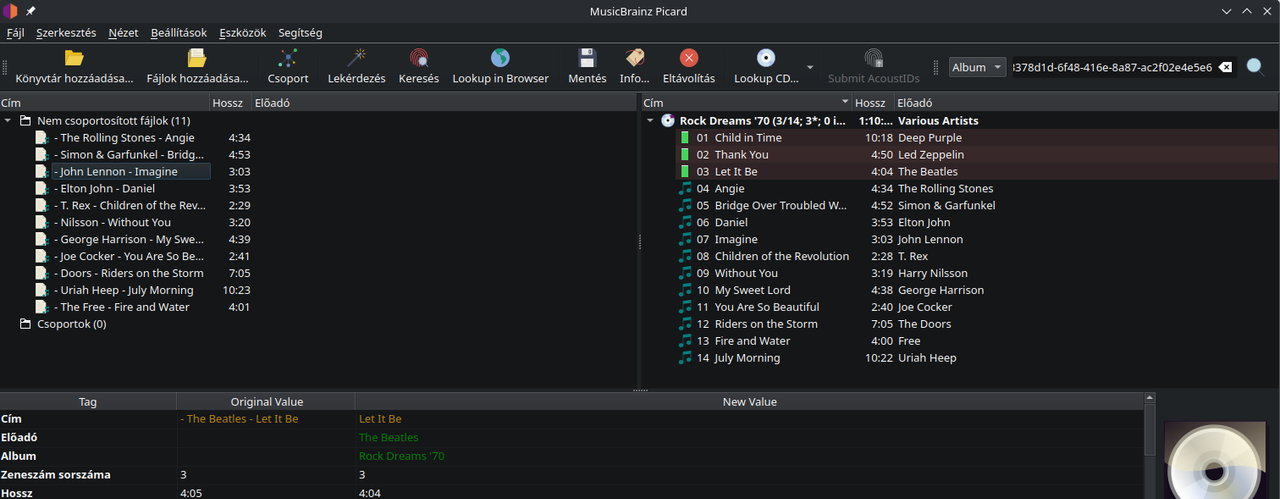Open the Szerkesztés menu

[x=66, y=32]
